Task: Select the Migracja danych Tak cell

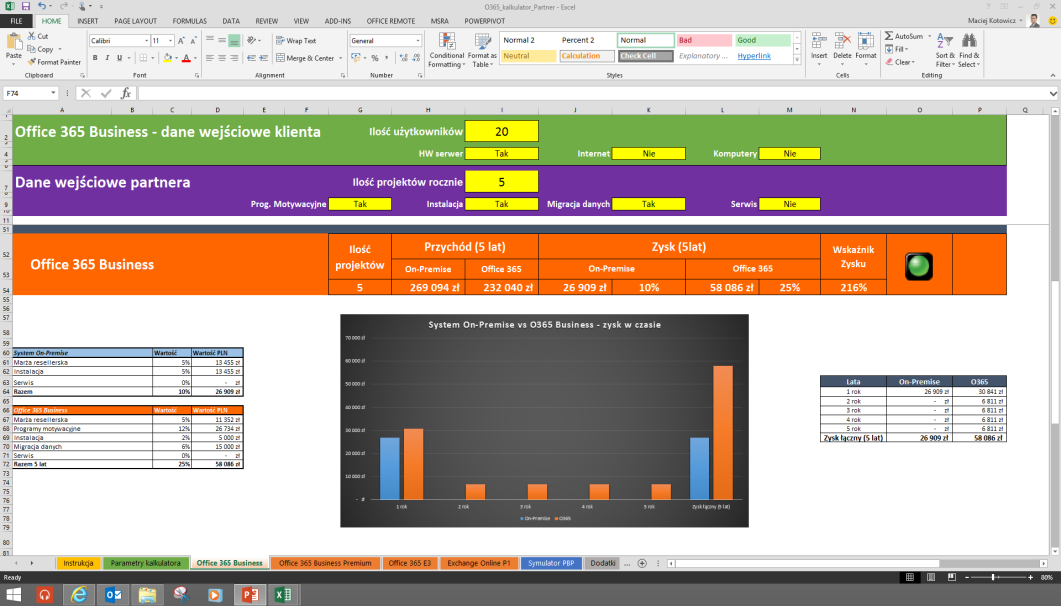Action: pyautogui.click(x=648, y=204)
